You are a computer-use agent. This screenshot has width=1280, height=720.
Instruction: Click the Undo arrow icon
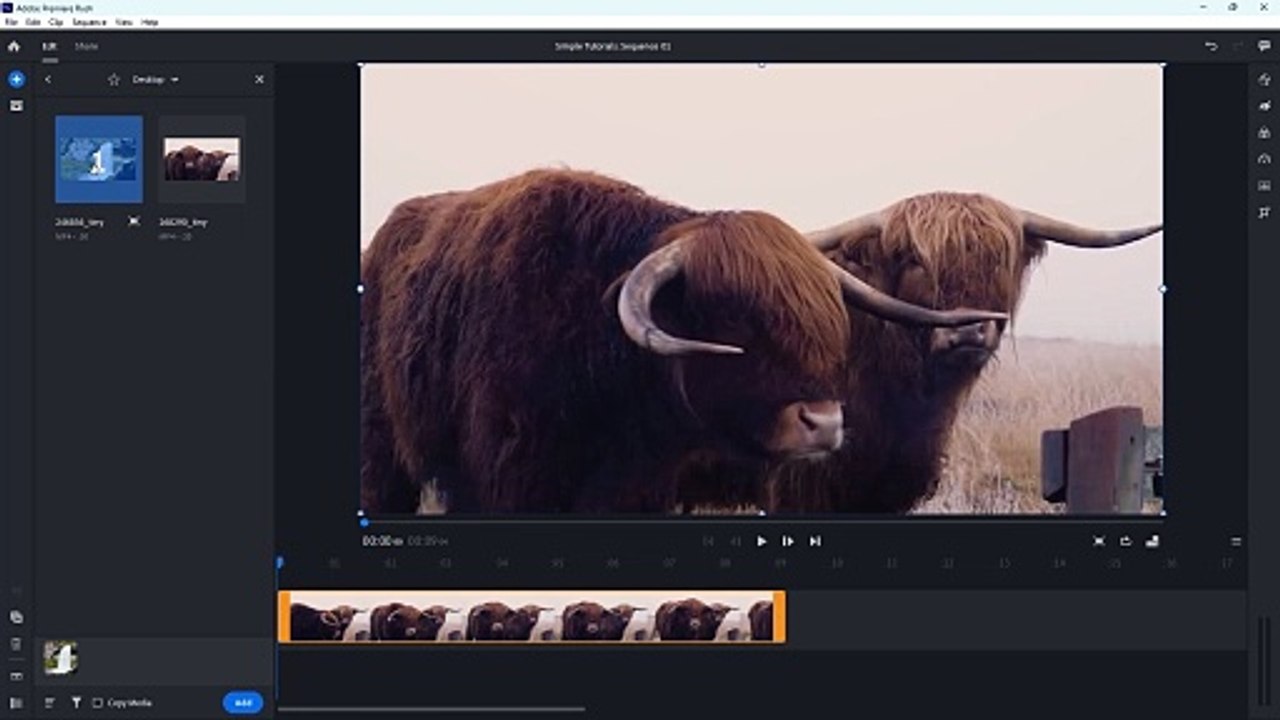1211,46
